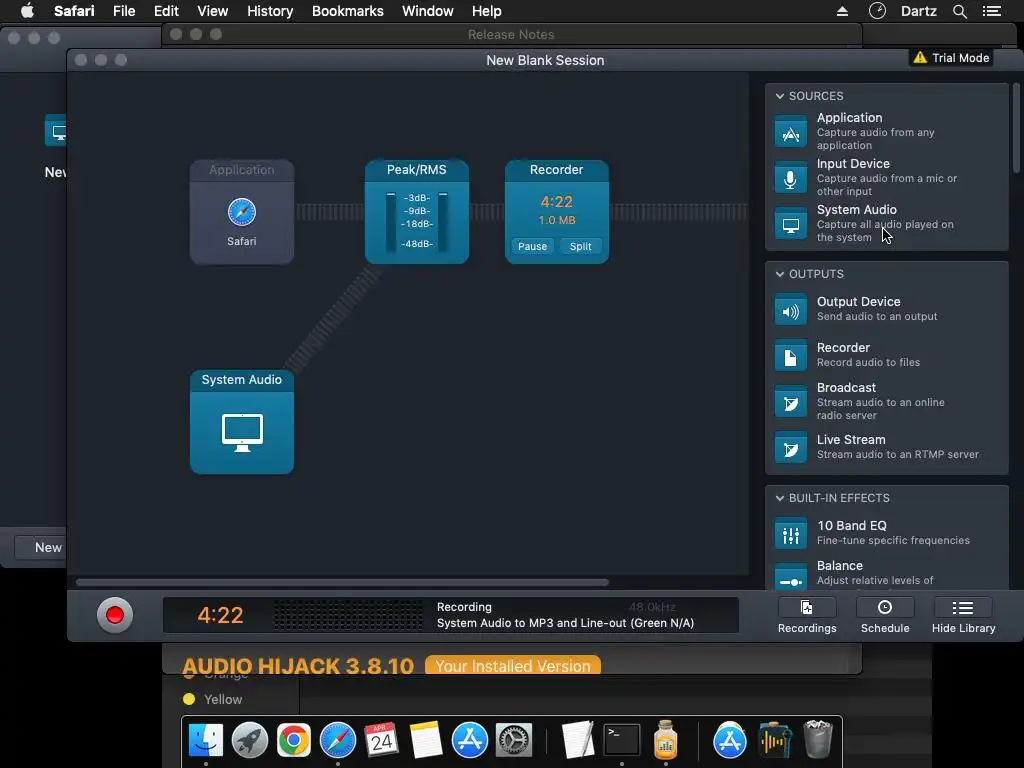Click the Live Stream icon in Outputs
The height and width of the screenshot is (768, 1024).
(x=790, y=449)
